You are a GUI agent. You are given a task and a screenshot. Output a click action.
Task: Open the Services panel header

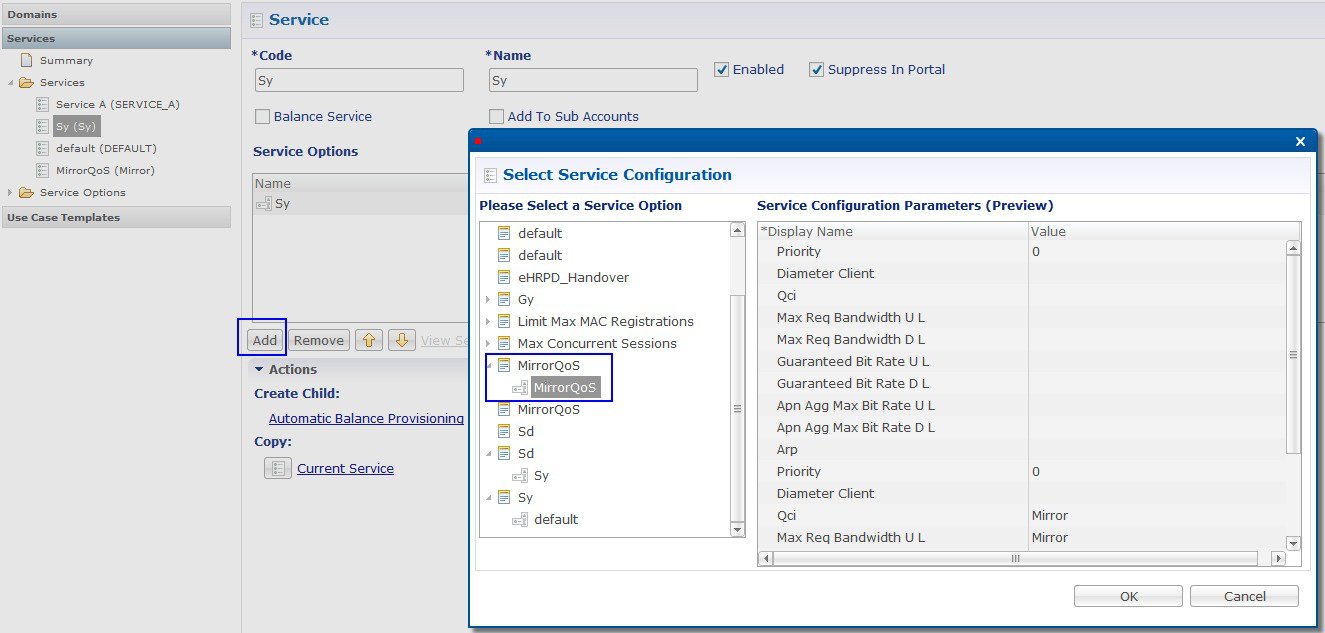[x=116, y=38]
